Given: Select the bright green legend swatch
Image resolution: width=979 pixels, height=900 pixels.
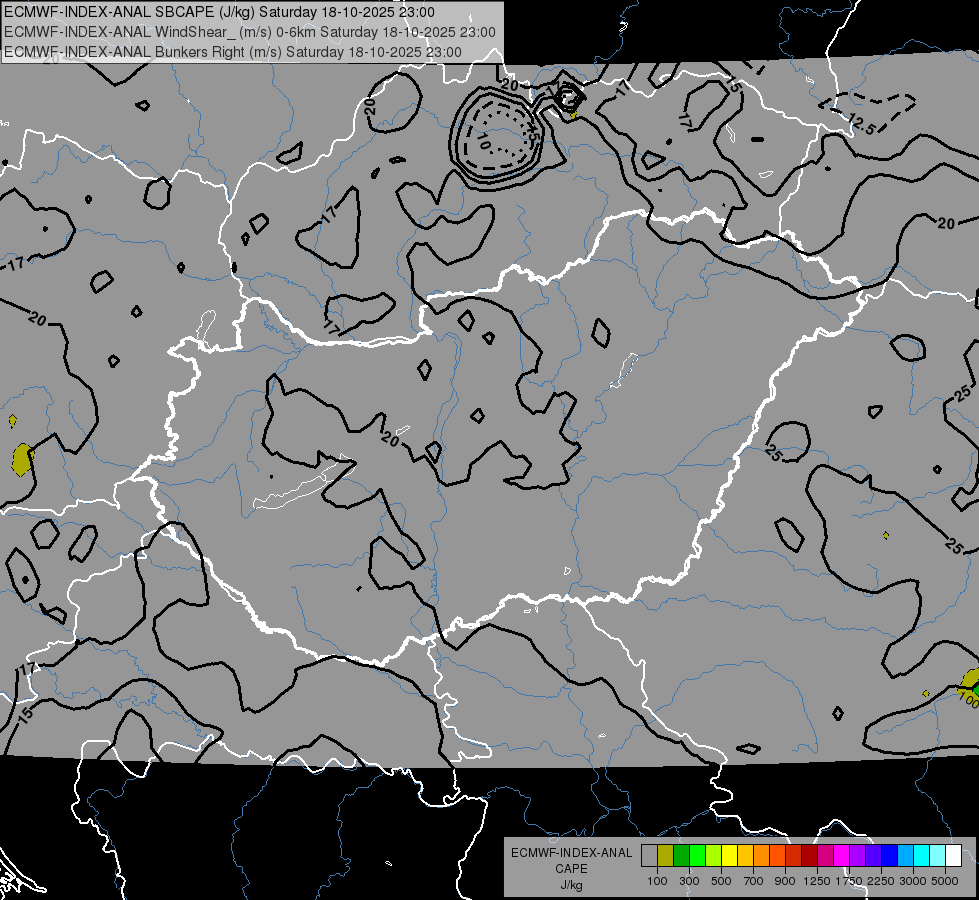Looking at the screenshot, I should 697,856.
